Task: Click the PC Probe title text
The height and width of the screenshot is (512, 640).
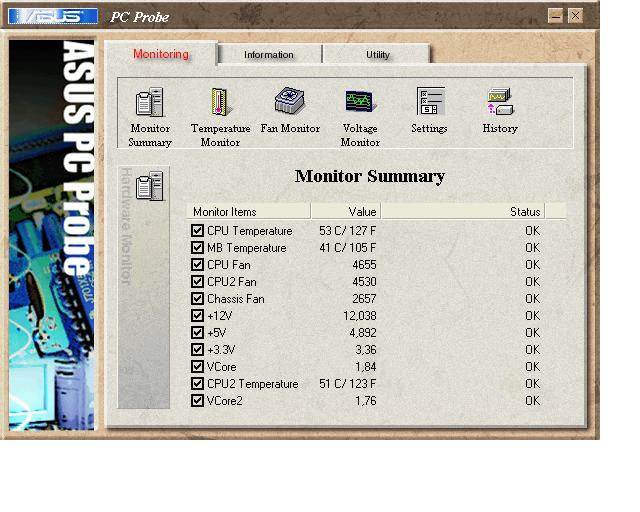Action: coord(140,17)
